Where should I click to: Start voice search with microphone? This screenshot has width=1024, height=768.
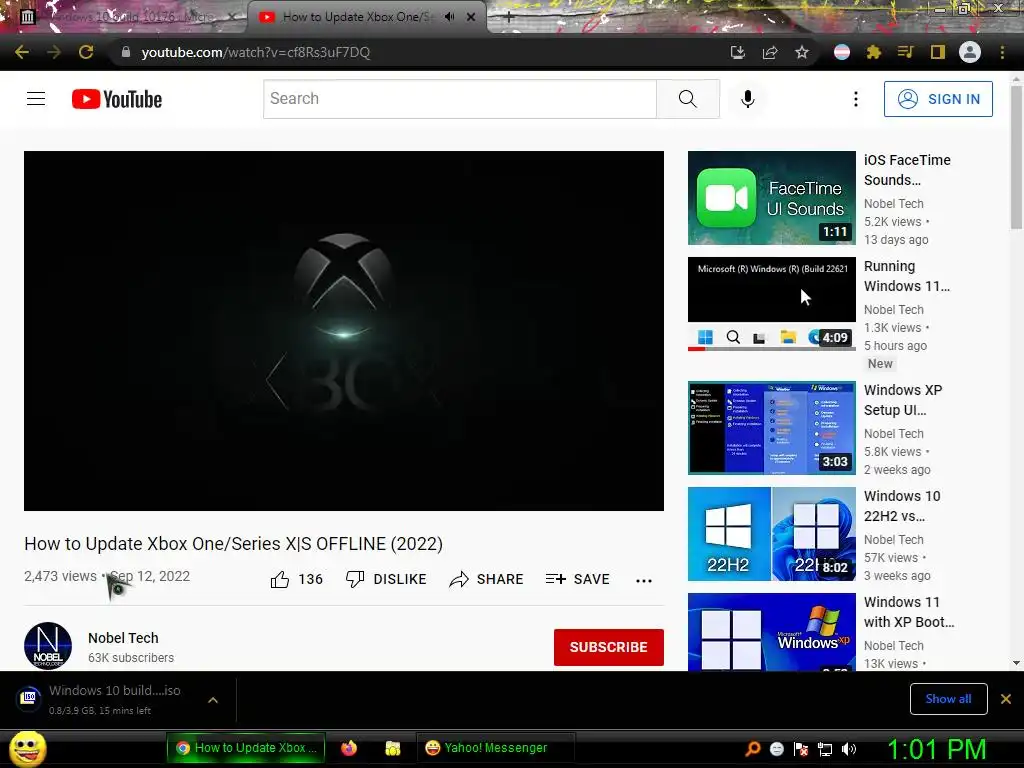coord(748,99)
